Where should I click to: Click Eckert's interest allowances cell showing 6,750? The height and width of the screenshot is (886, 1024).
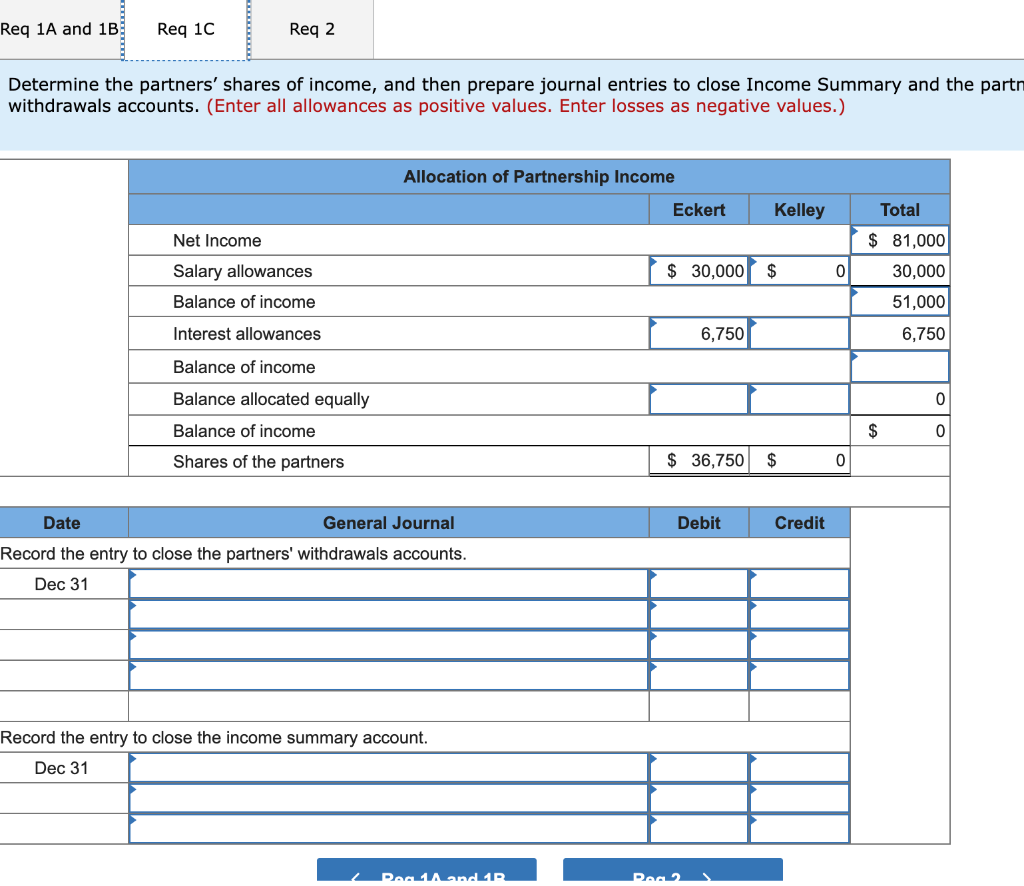coord(698,332)
